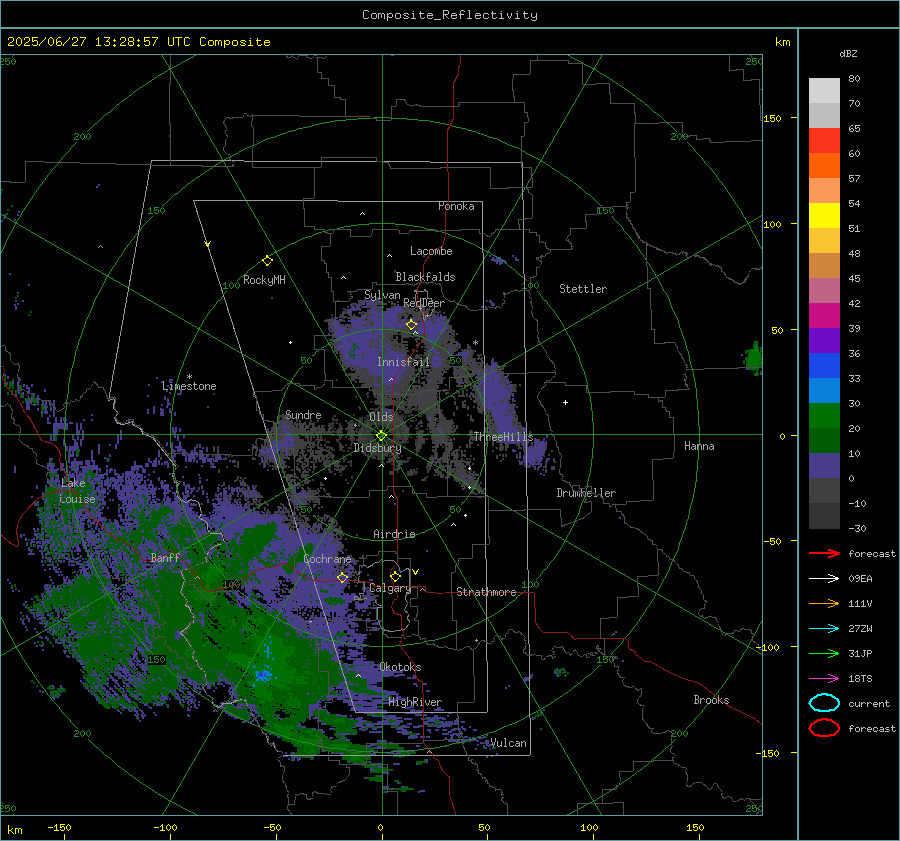Click the red forecast arrow in the legend
Image resolution: width=900 pixels, height=841 pixels.
824,553
